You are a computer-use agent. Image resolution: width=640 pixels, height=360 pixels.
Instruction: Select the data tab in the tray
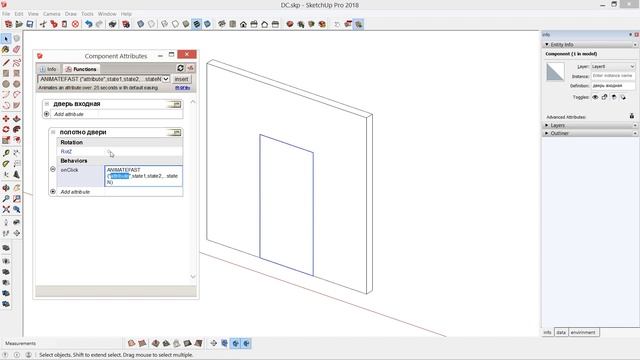click(x=561, y=332)
